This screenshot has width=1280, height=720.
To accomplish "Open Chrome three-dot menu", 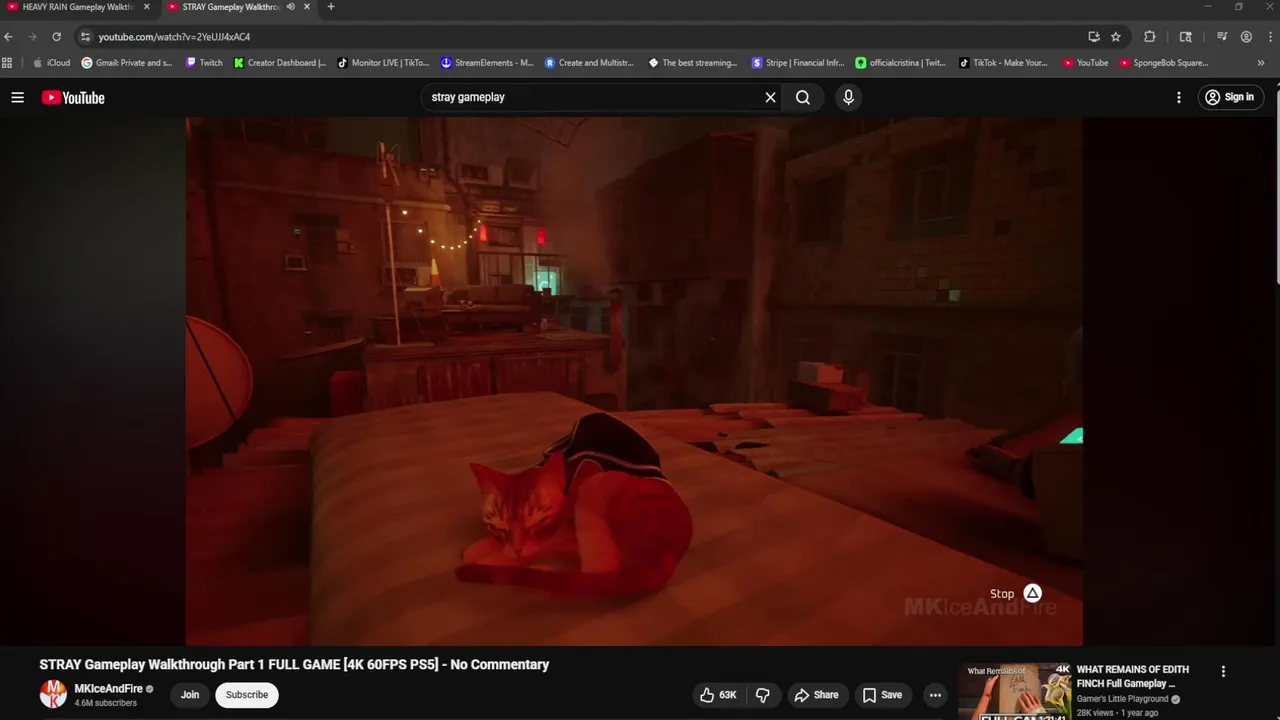I will (1269, 37).
